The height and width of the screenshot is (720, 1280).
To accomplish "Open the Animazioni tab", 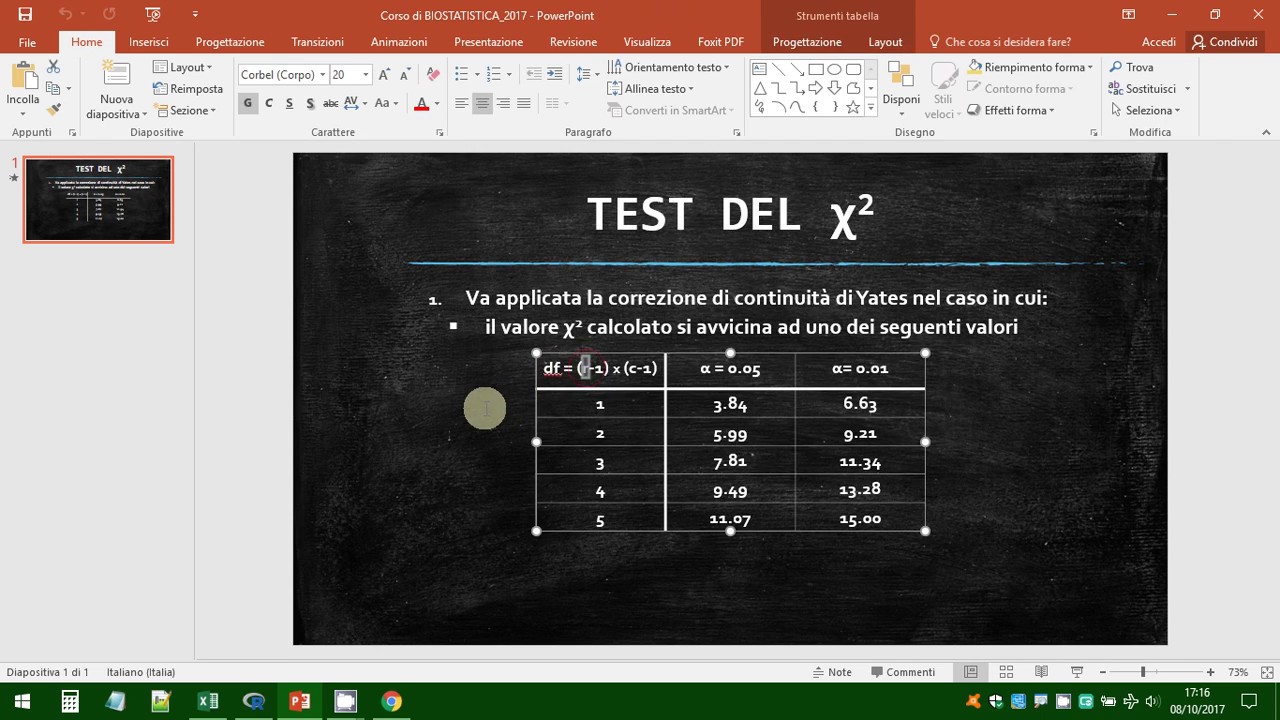I will pyautogui.click(x=399, y=42).
